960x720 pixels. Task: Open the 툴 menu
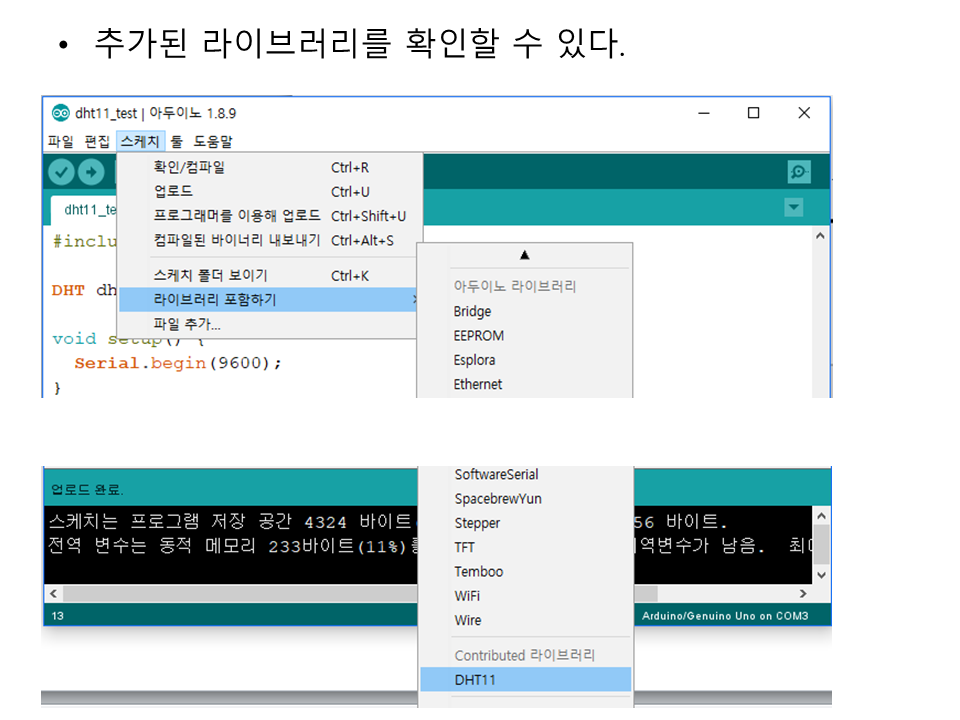pyautogui.click(x=176, y=141)
